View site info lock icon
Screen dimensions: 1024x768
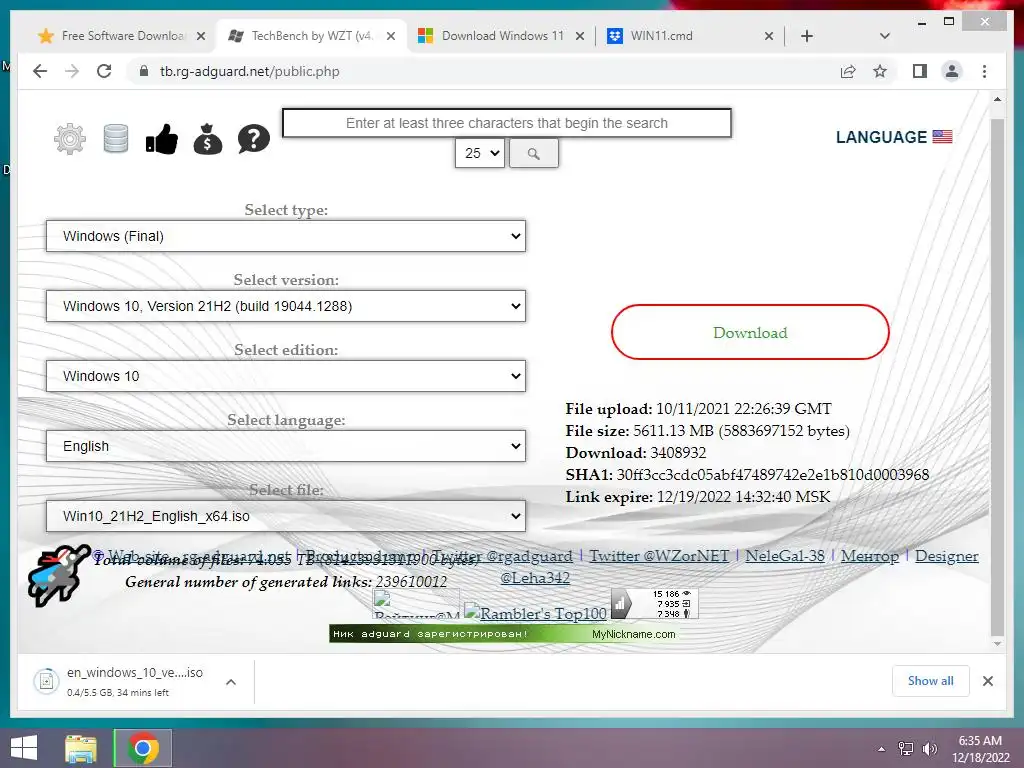144,71
